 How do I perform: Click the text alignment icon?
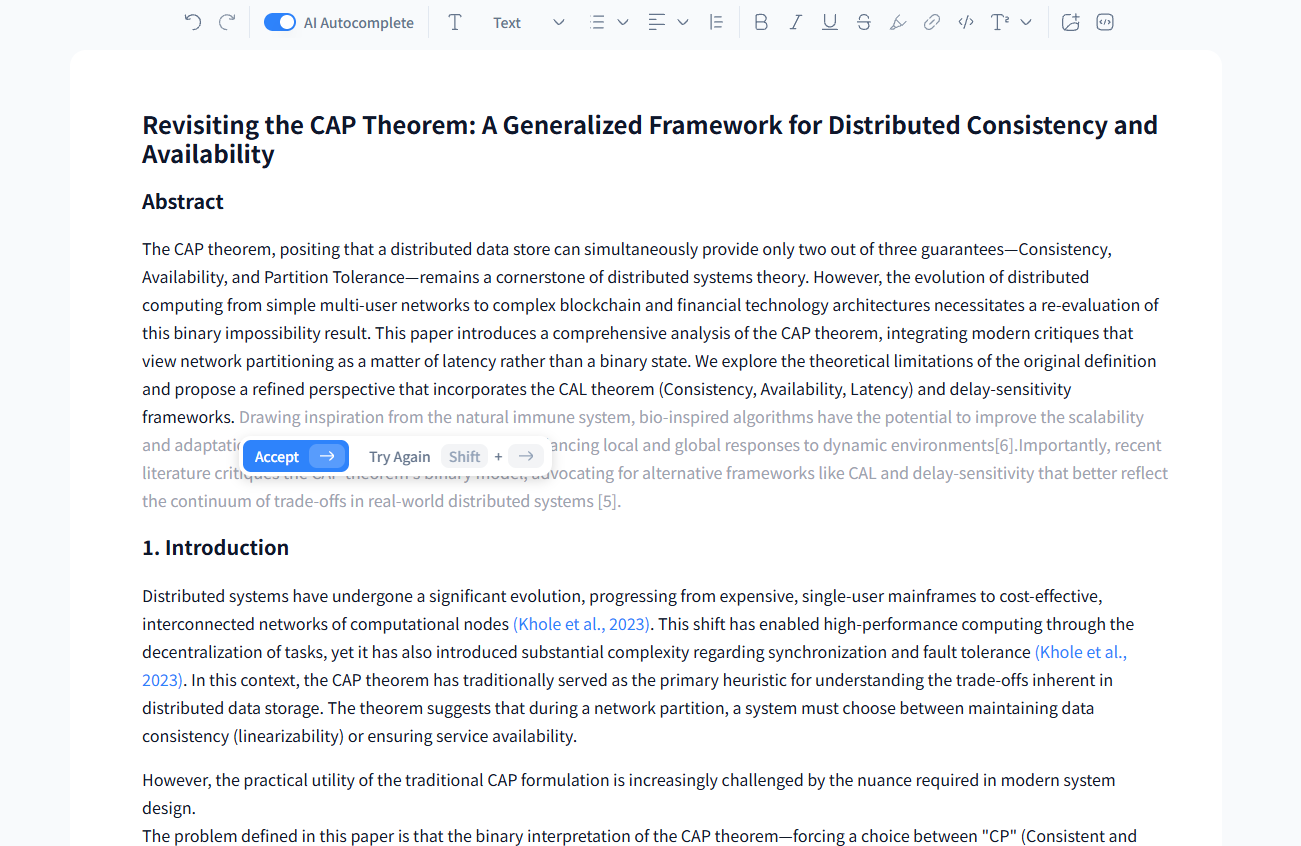pyautogui.click(x=657, y=22)
